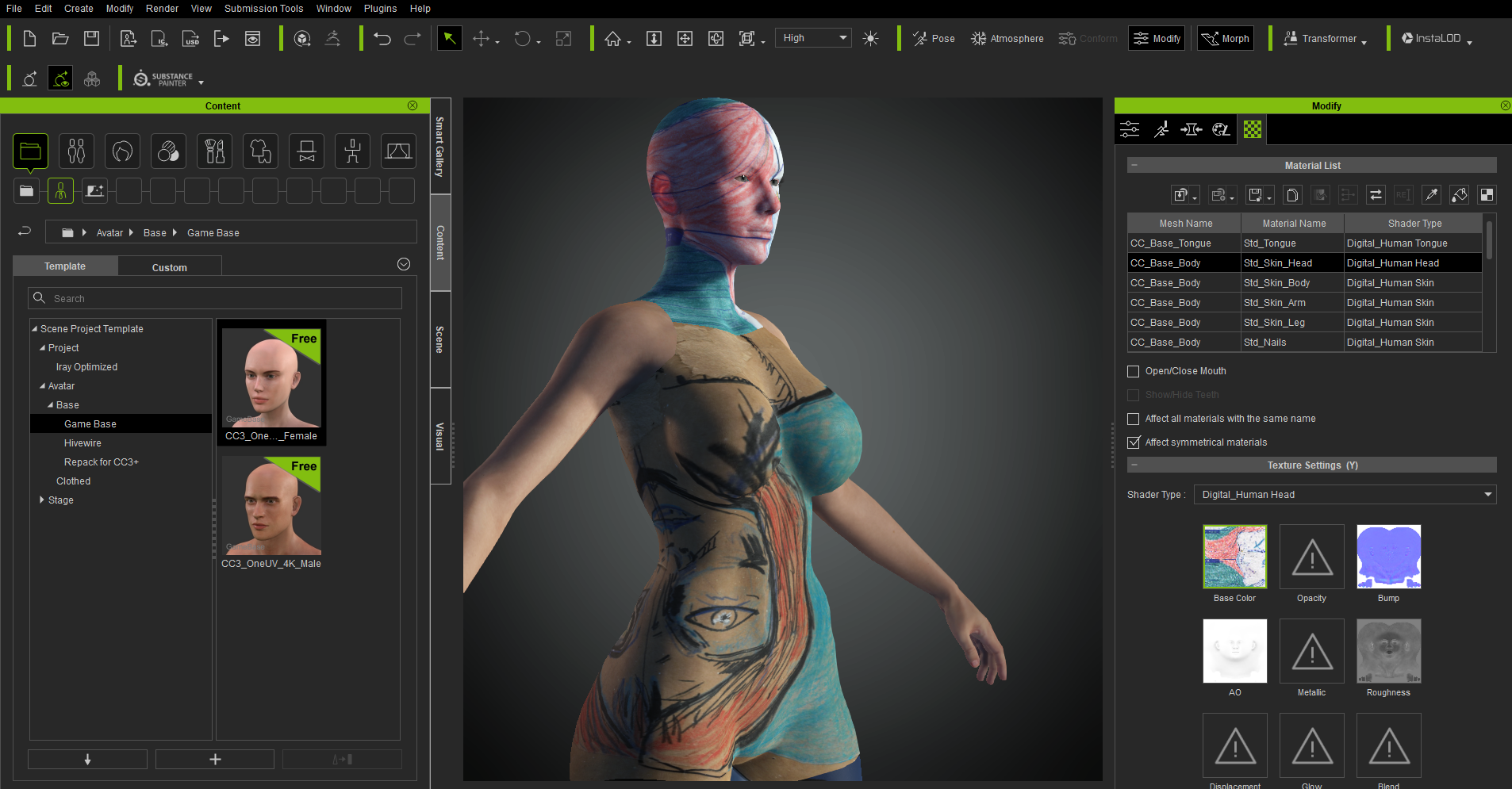The height and width of the screenshot is (789, 1512).
Task: Activate the Select arrow tool
Action: tap(450, 39)
